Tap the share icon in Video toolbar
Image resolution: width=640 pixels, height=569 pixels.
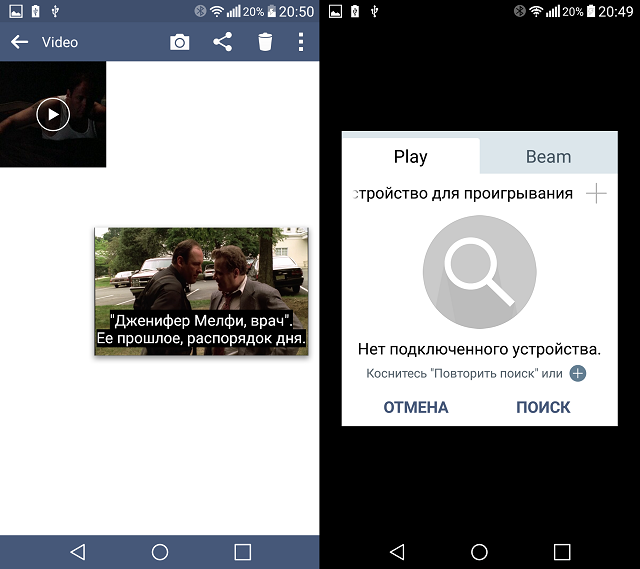point(222,42)
